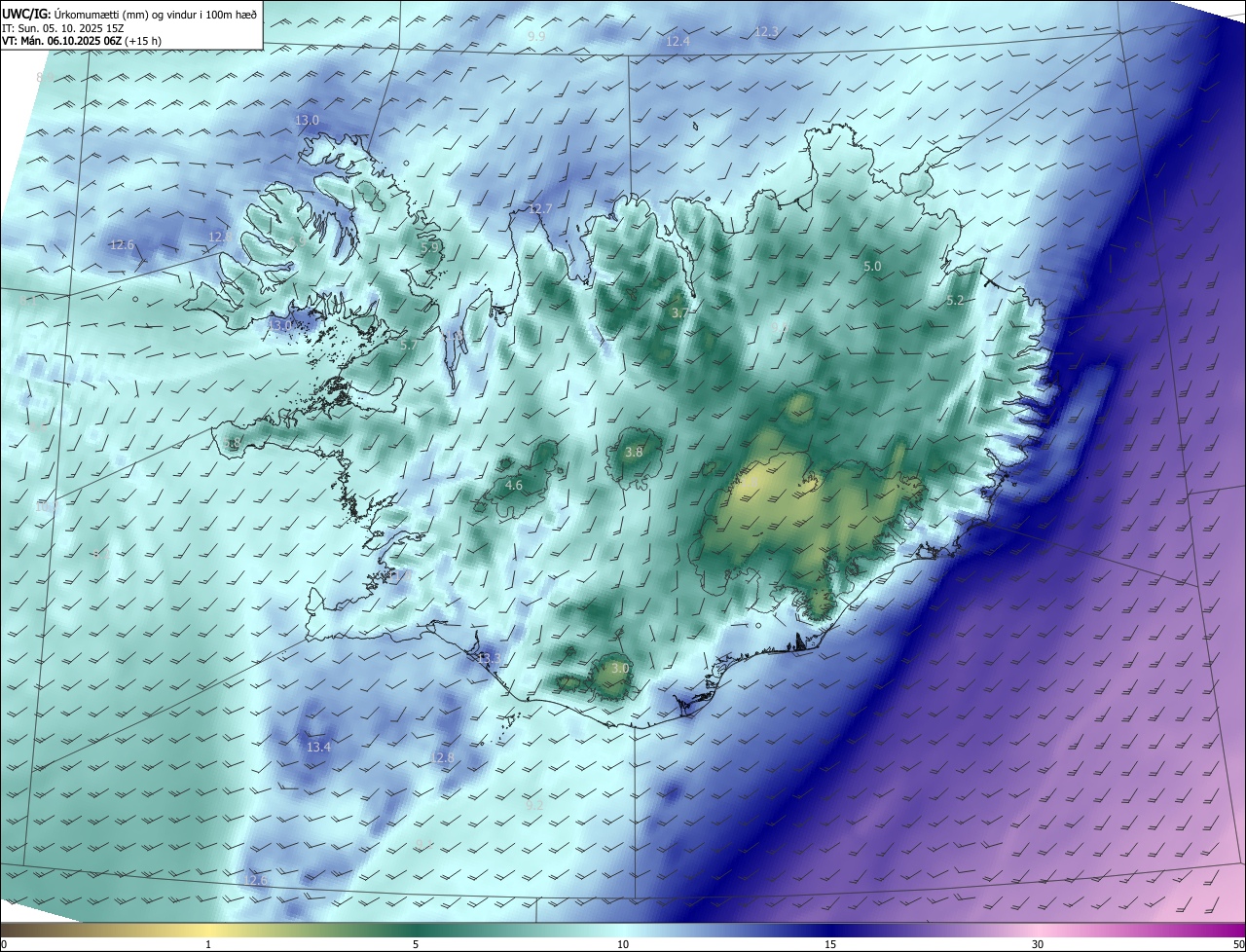The image size is (1246, 952).
Task: Click the 5.8 value label on the map
Action: 233,444
